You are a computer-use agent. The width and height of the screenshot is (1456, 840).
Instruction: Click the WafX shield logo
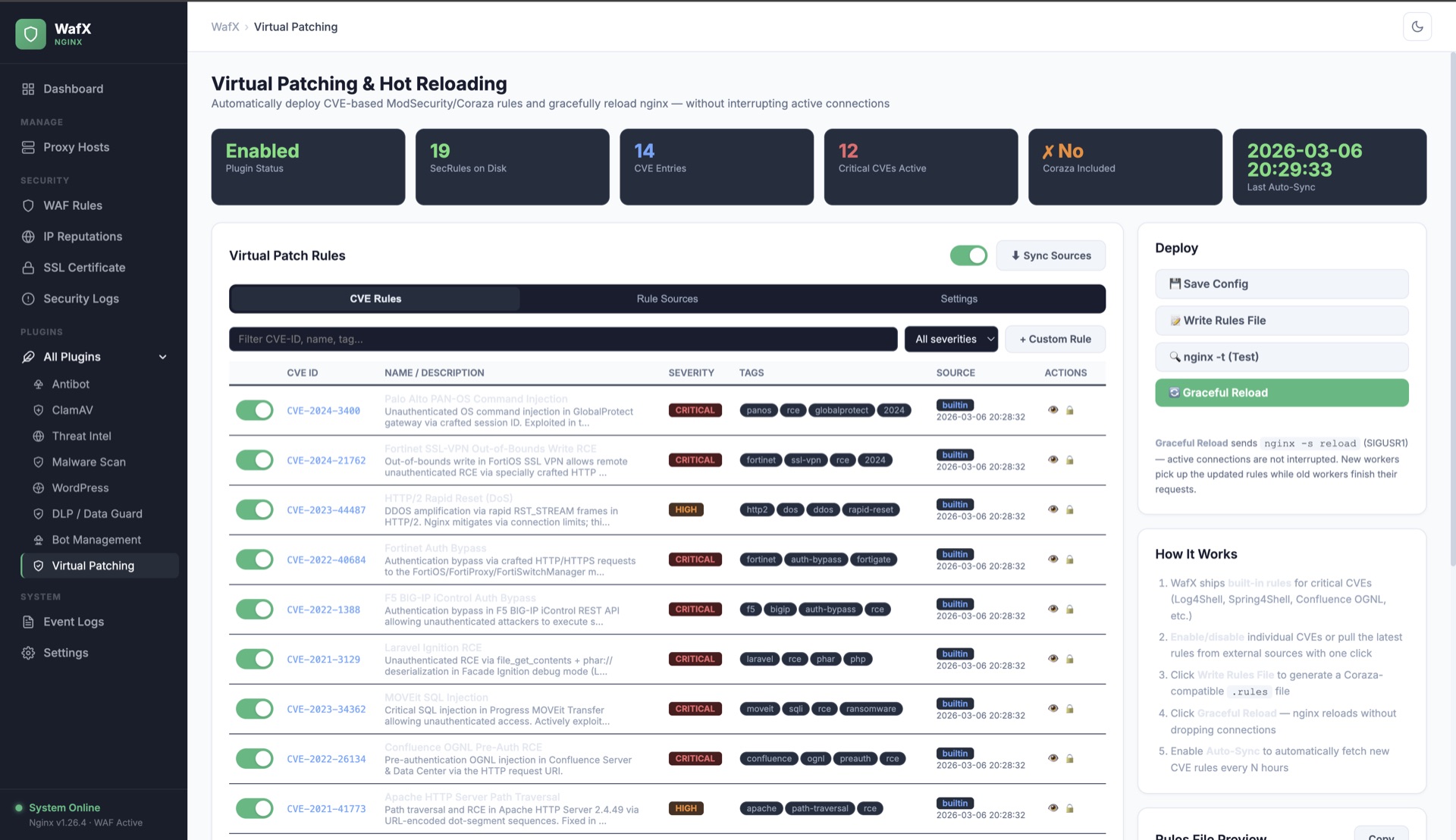tap(30, 34)
